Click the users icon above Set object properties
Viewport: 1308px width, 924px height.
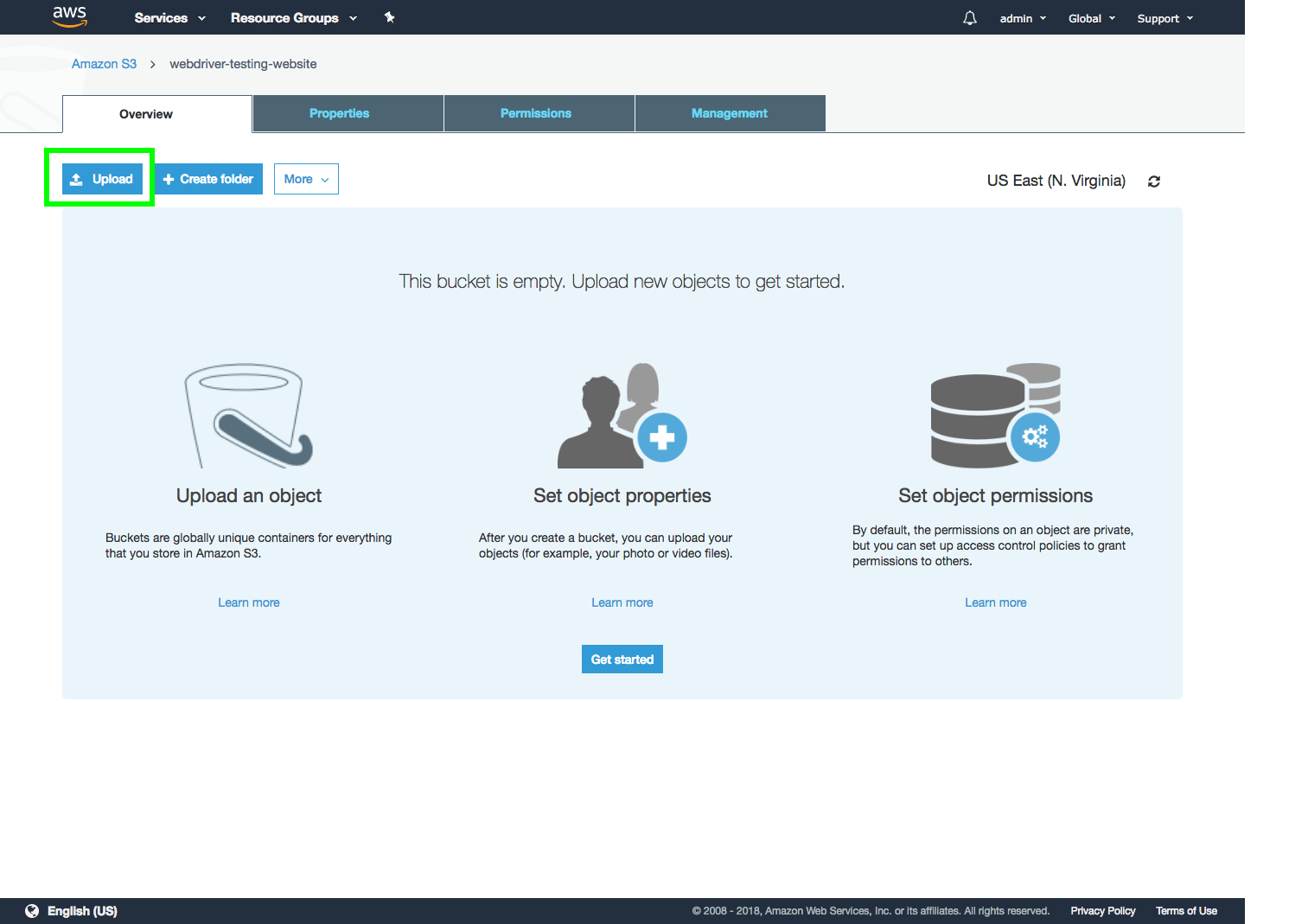pyautogui.click(x=622, y=416)
